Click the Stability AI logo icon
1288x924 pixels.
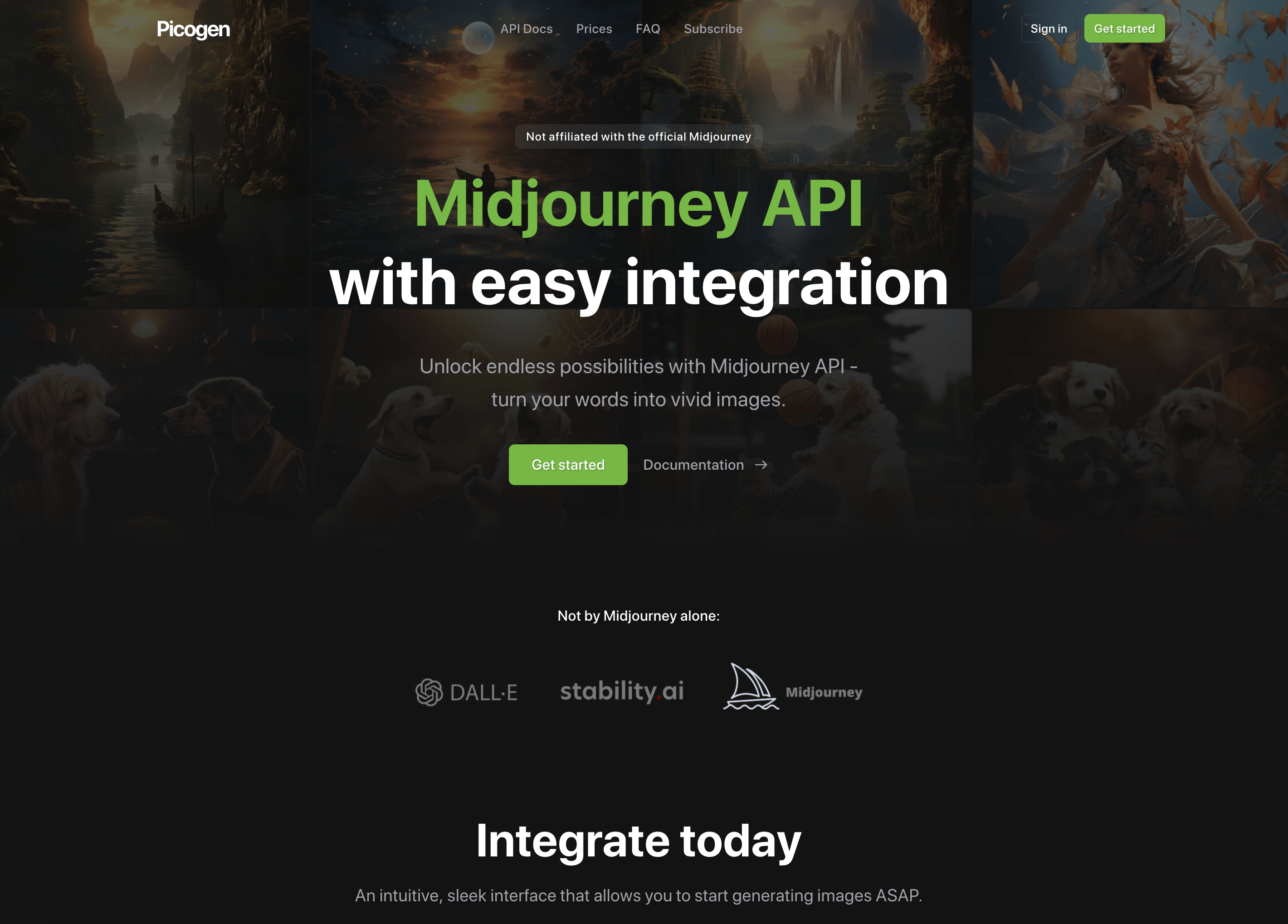pos(620,691)
